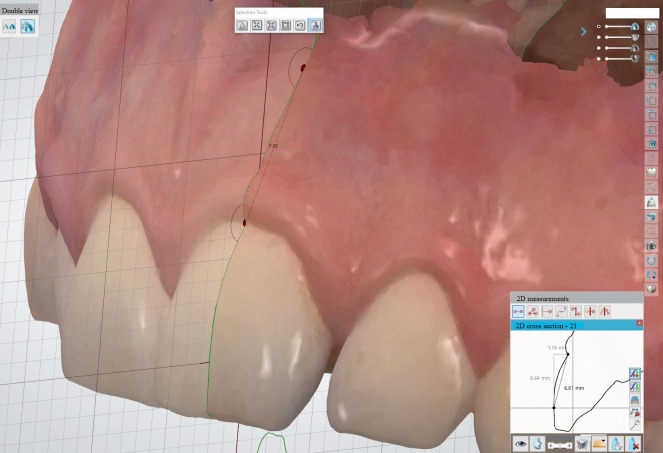The width and height of the screenshot is (663, 453).
Task: Click the second cross-section overlay icon
Action: [x=634, y=387]
